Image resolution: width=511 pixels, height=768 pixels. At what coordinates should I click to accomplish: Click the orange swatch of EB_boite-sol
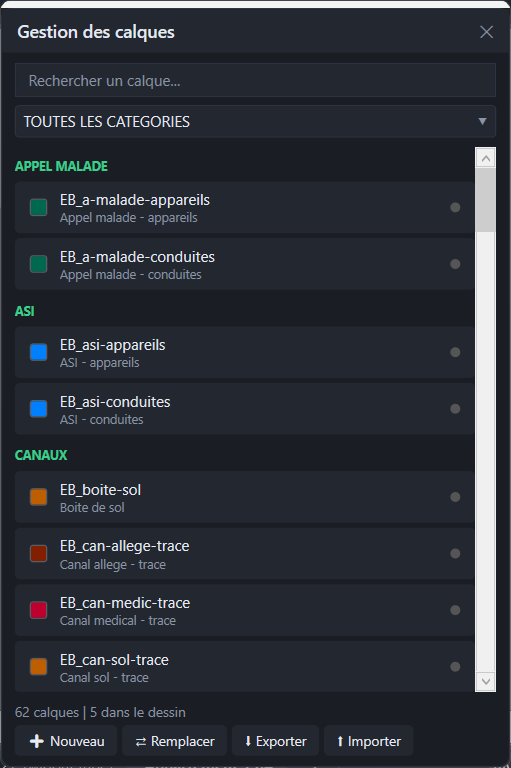(x=38, y=497)
